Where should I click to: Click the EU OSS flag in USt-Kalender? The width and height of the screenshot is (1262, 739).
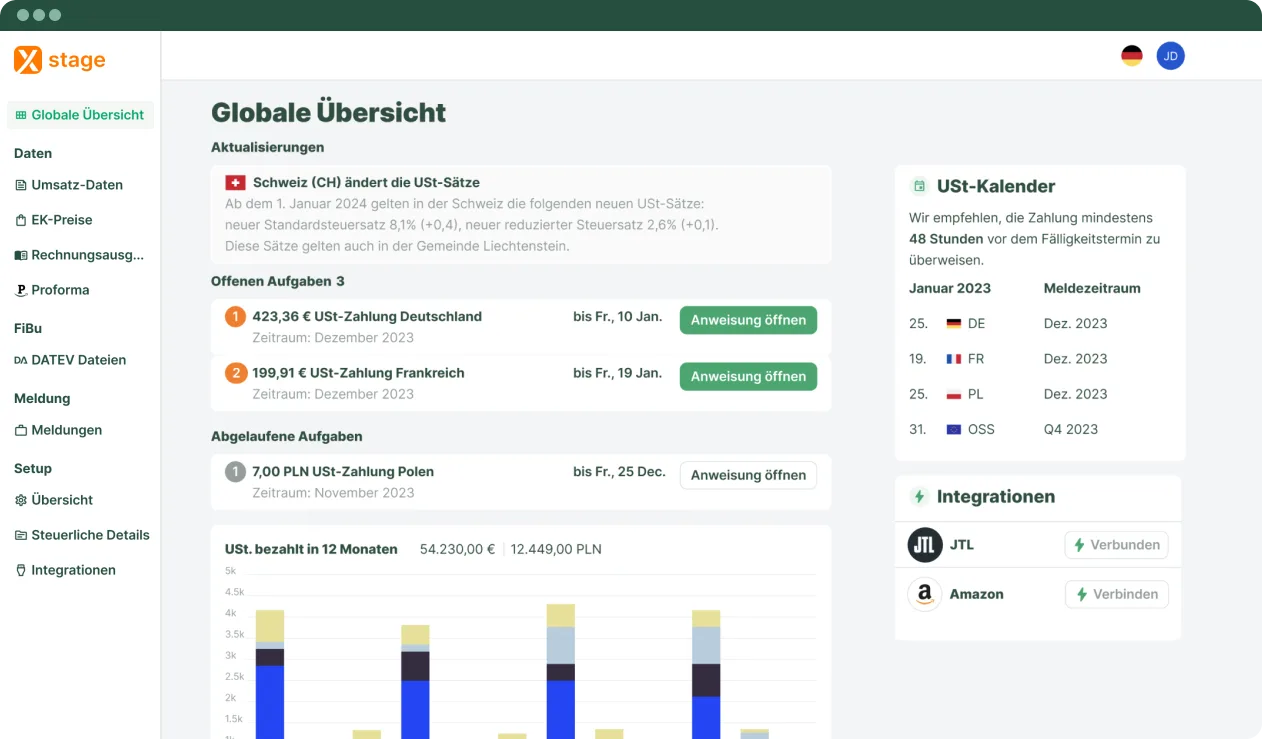pos(953,429)
